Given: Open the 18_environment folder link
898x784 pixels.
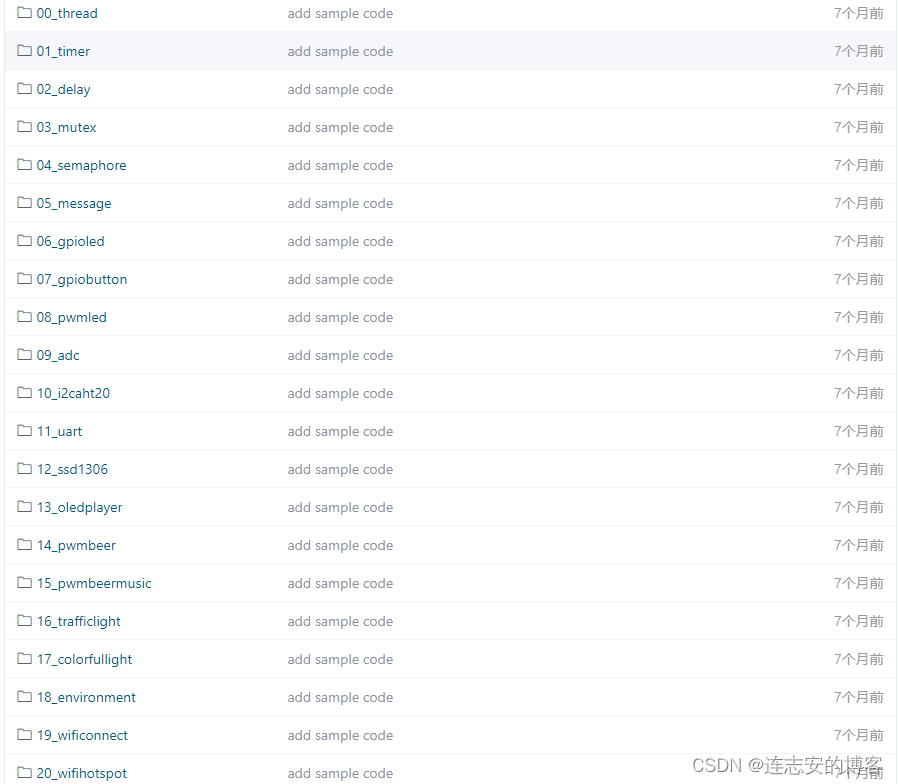Looking at the screenshot, I should click(x=86, y=697).
